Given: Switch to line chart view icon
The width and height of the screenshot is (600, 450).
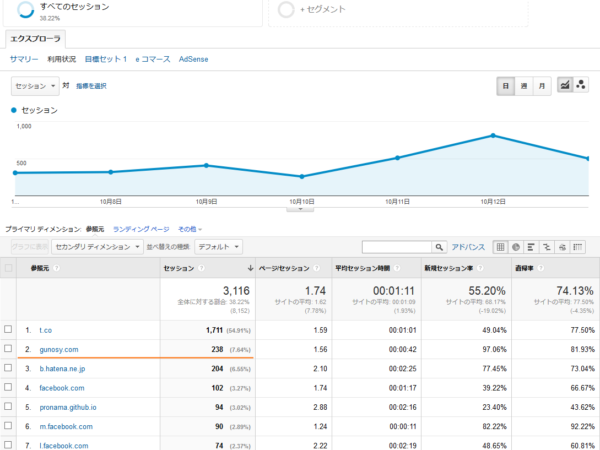Looking at the screenshot, I should [565, 85].
